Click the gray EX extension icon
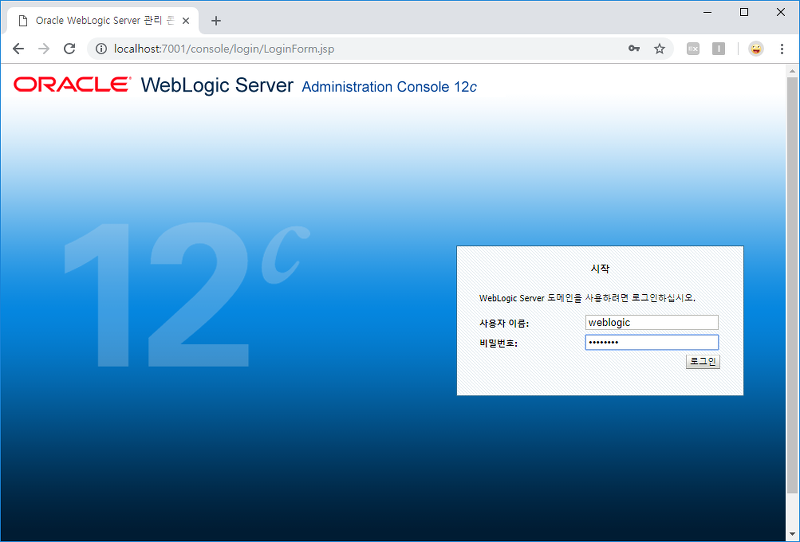This screenshot has width=800, height=542. coord(693,48)
